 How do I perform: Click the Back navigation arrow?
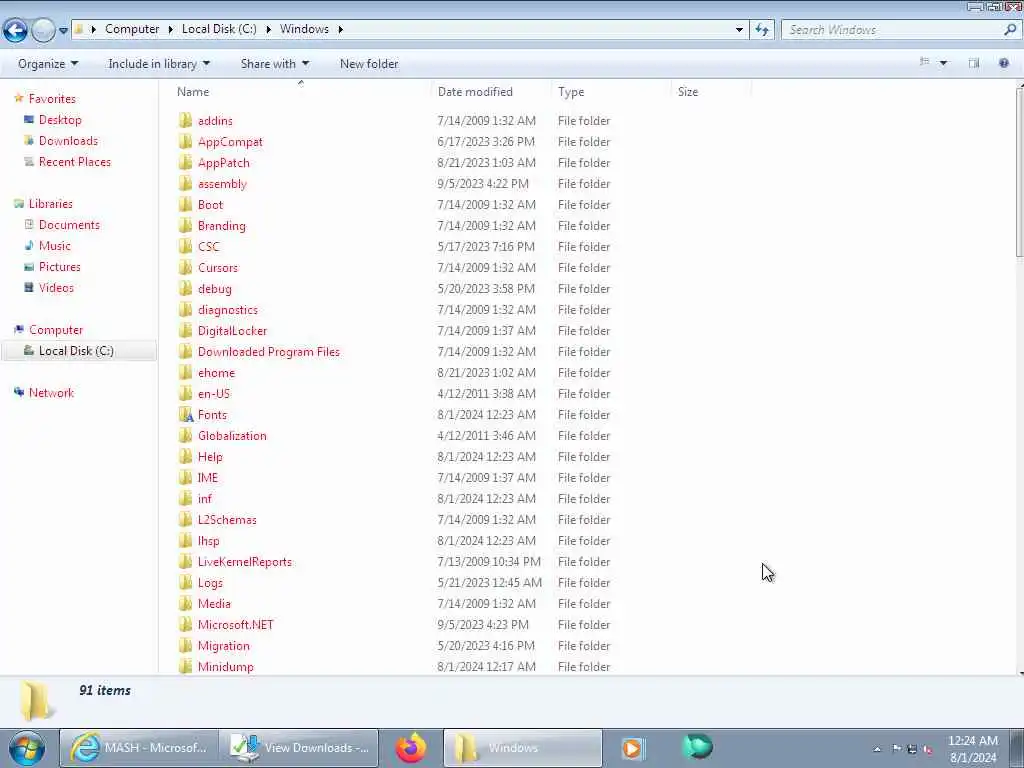point(15,30)
